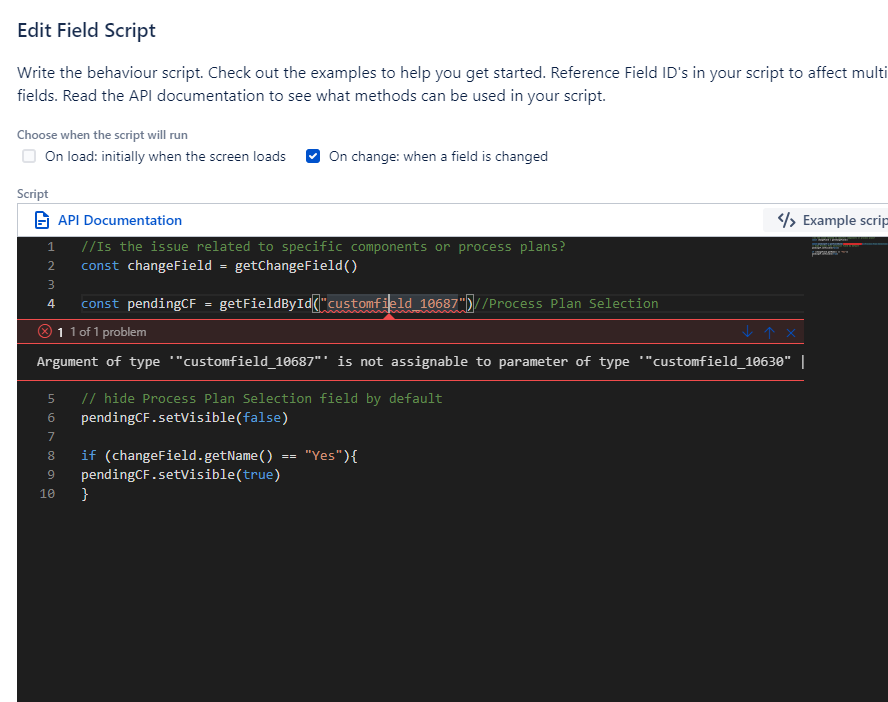Click the 'Choose when the script will run' label

[x=102, y=135]
